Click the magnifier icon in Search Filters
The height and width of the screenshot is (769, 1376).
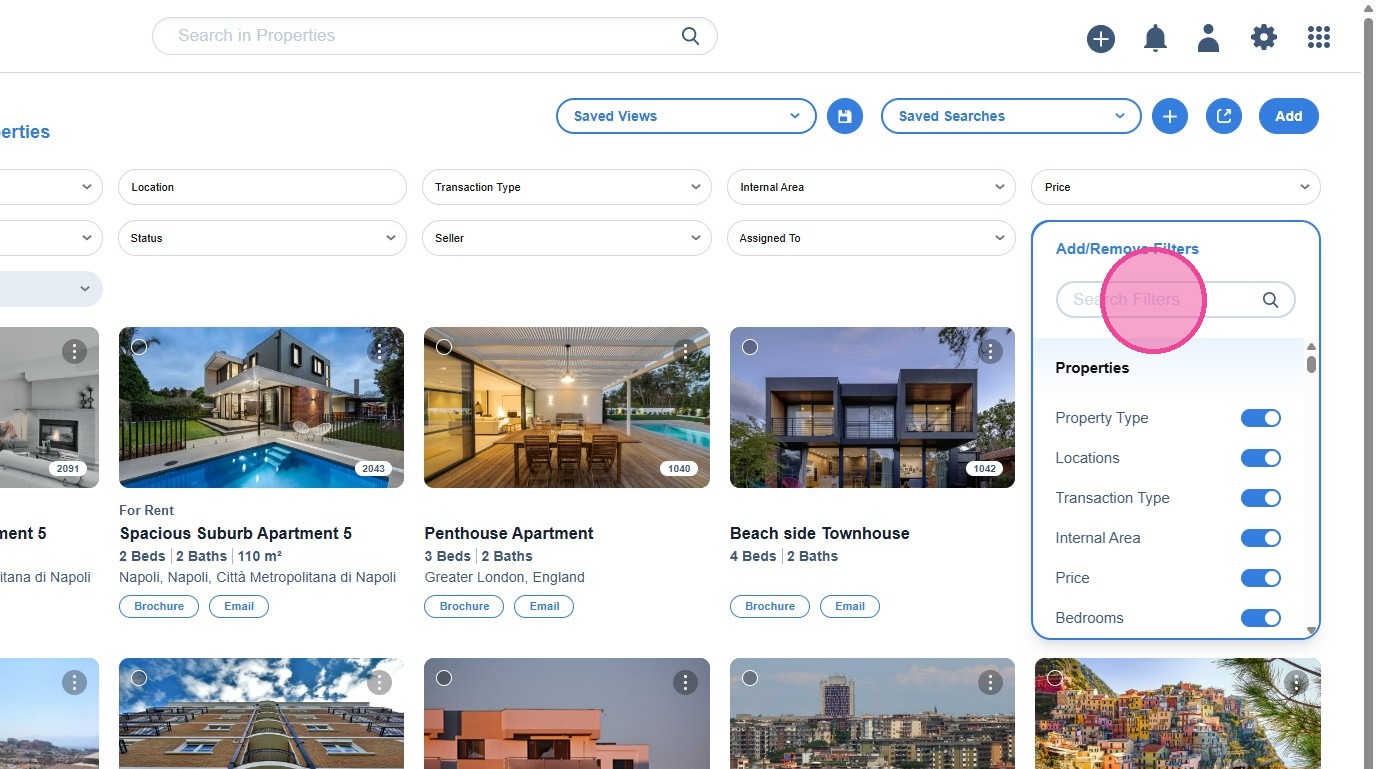pyautogui.click(x=1270, y=300)
